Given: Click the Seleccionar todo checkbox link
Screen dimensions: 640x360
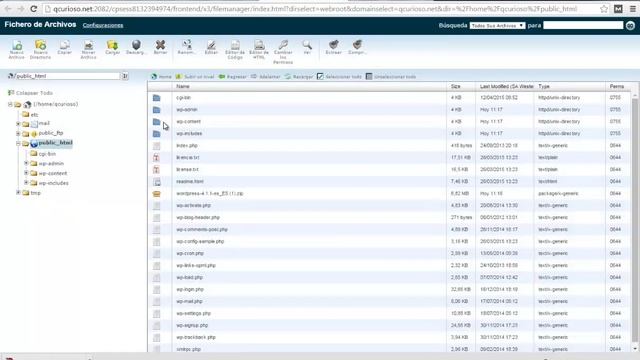Looking at the screenshot, I should tap(340, 76).
